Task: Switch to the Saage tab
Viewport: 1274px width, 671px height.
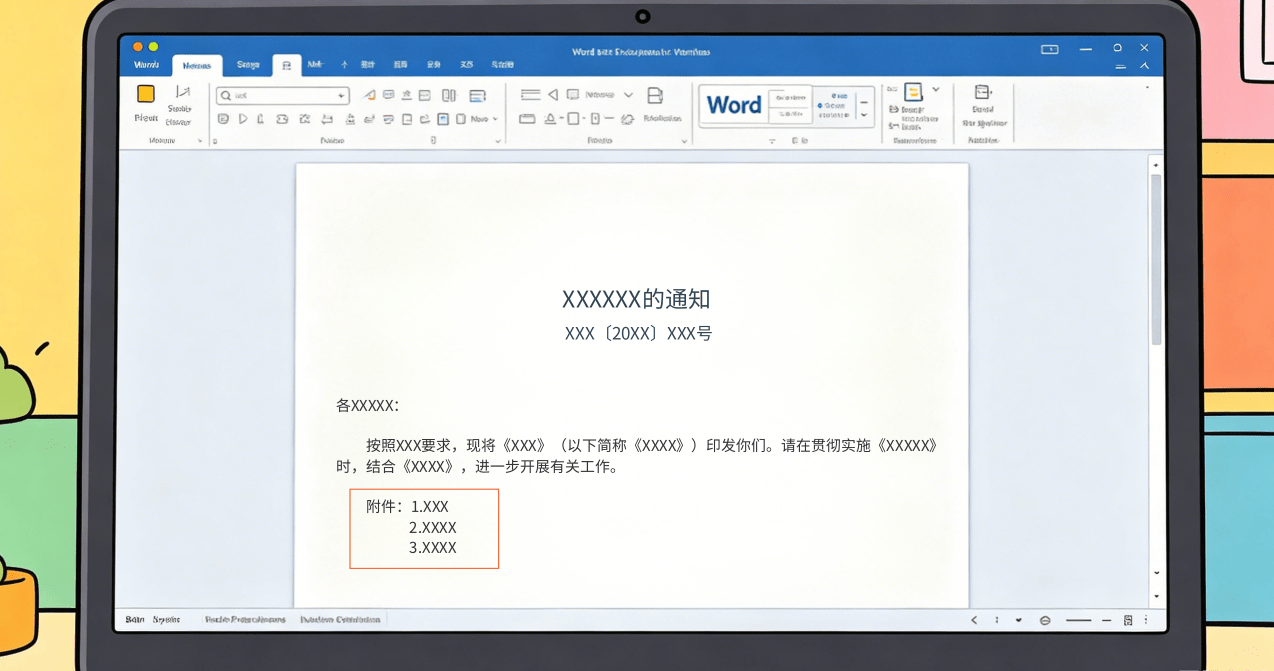Action: pyautogui.click(x=248, y=65)
